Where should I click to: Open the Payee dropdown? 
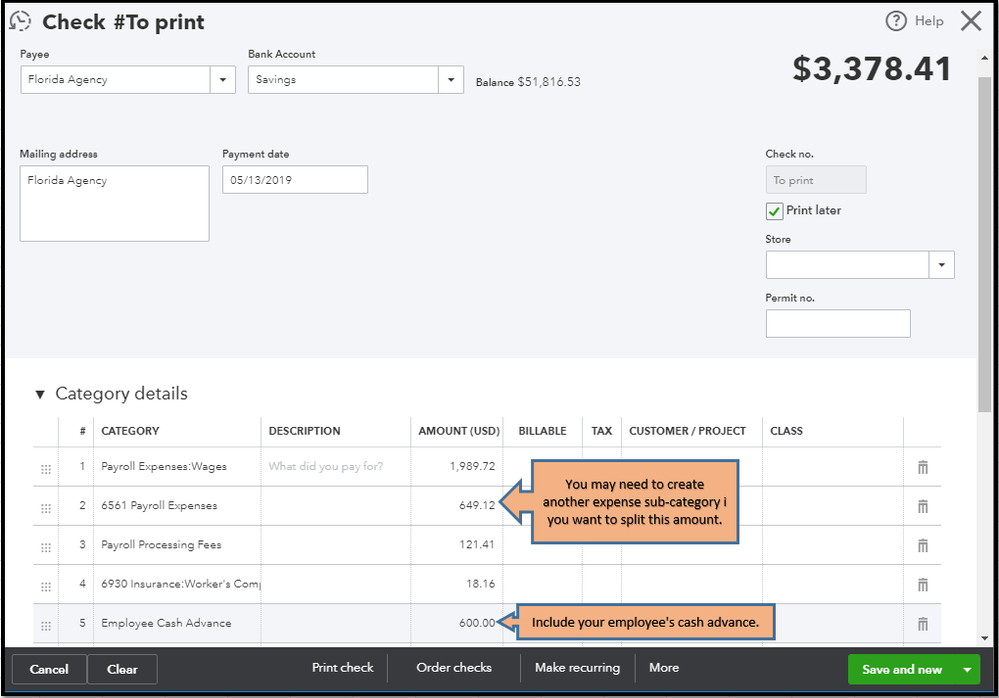point(223,80)
